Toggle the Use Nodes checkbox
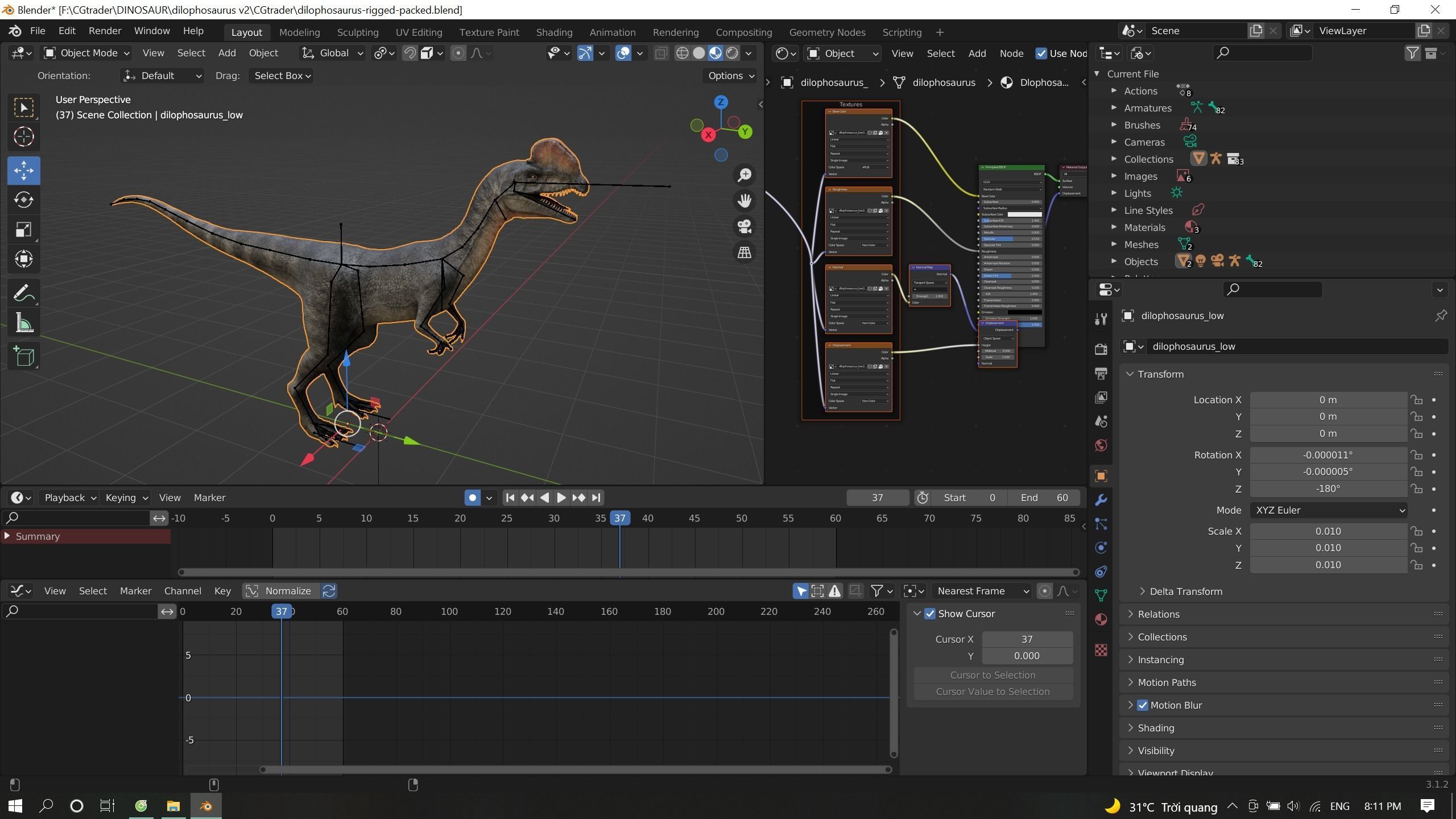Image resolution: width=1456 pixels, height=819 pixels. (x=1041, y=53)
